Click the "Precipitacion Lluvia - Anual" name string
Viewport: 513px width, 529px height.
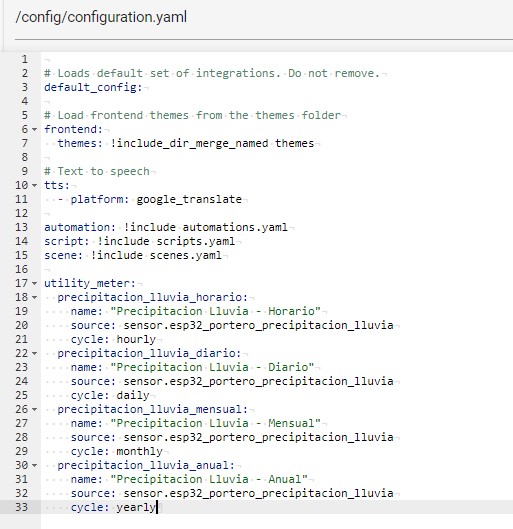pyautogui.click(x=209, y=479)
